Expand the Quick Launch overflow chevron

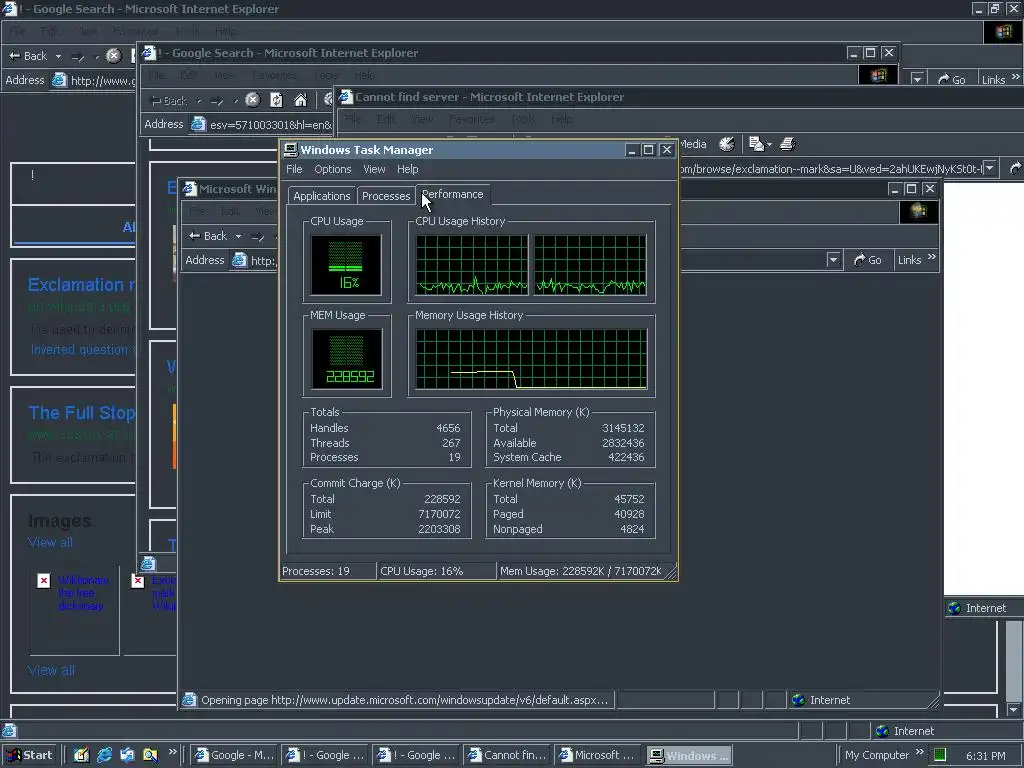click(172, 753)
